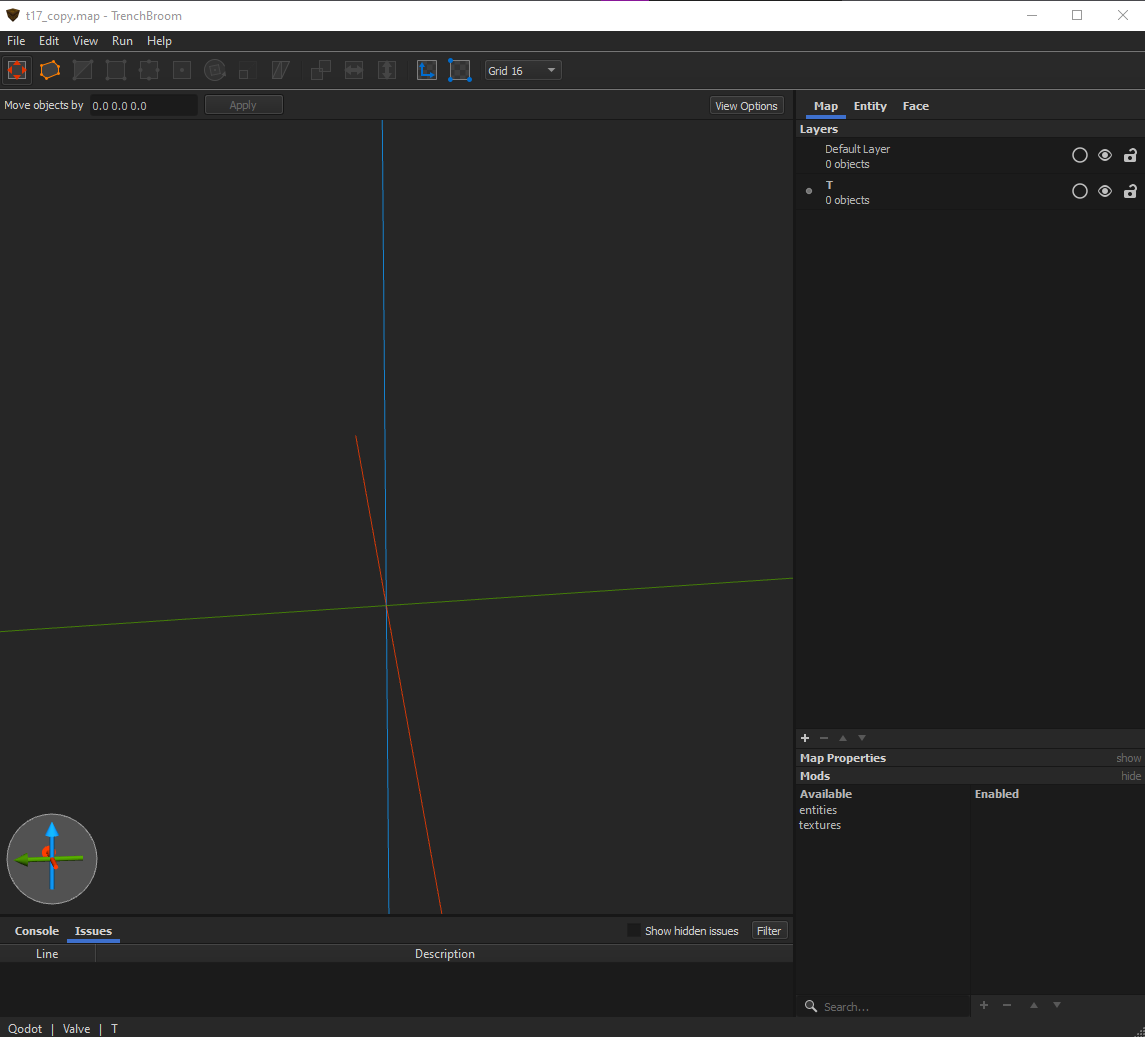1145x1037 pixels.
Task: Select the T layer row
Action: pyautogui.click(x=970, y=192)
